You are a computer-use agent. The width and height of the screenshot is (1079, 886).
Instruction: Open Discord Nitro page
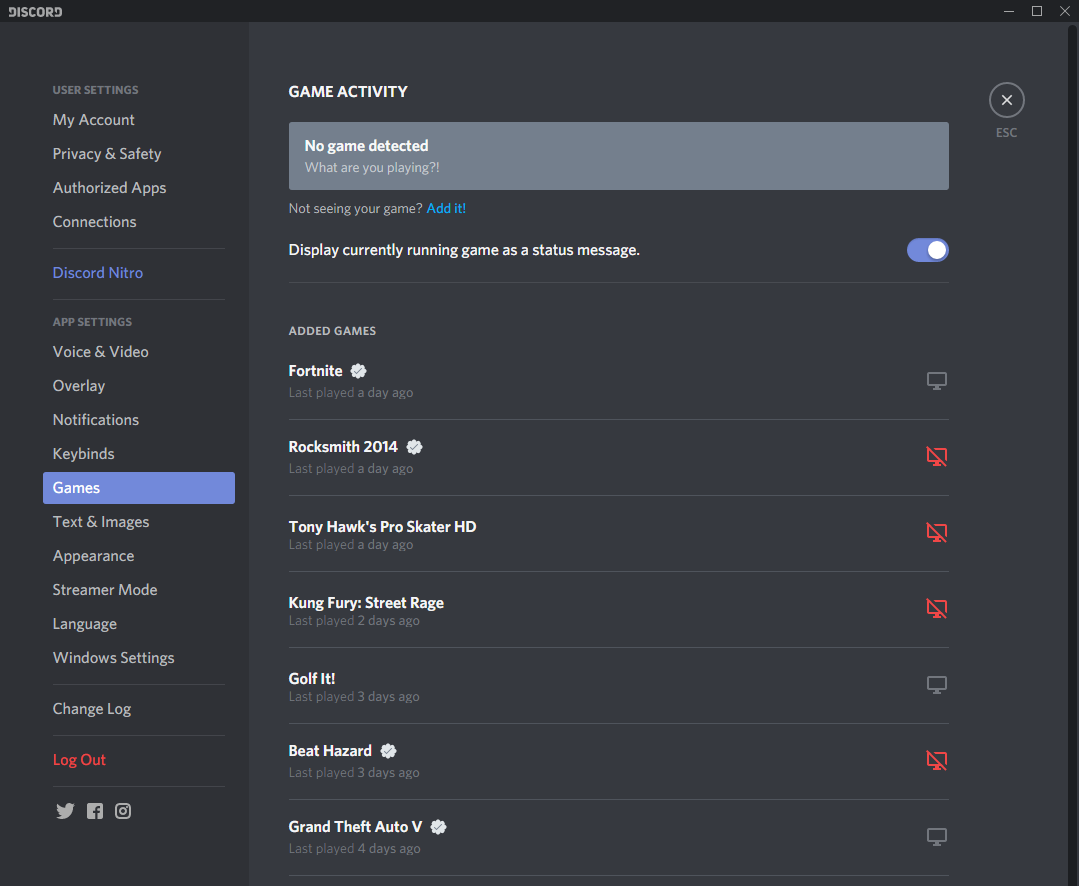[98, 273]
